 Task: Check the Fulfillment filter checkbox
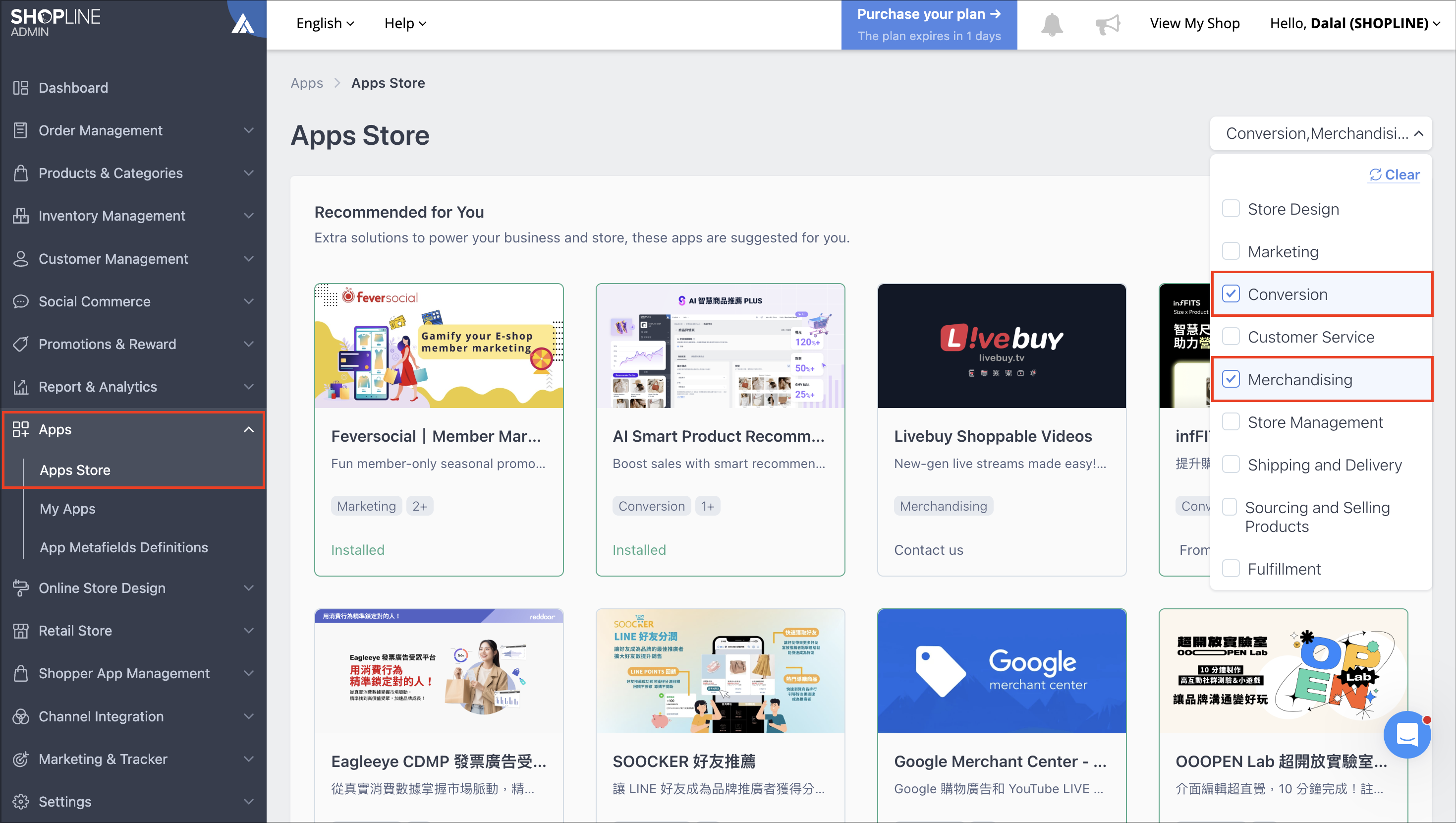pyautogui.click(x=1231, y=569)
